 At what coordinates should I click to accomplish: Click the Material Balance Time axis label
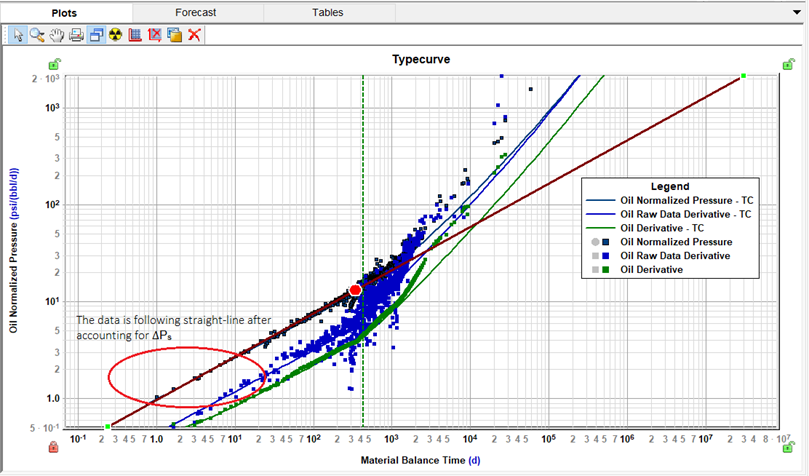click(x=413, y=460)
